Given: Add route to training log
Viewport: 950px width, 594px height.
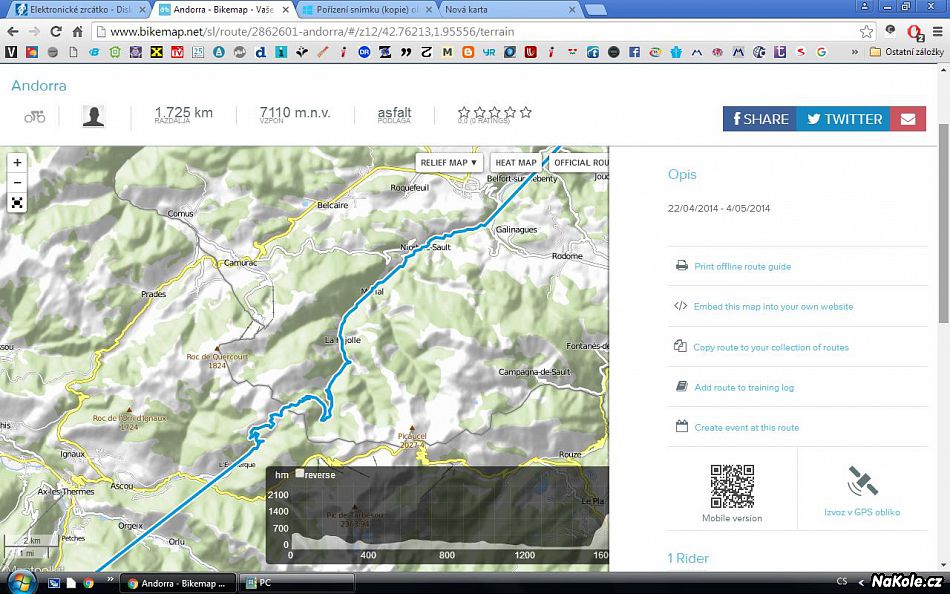Looking at the screenshot, I should 744,387.
